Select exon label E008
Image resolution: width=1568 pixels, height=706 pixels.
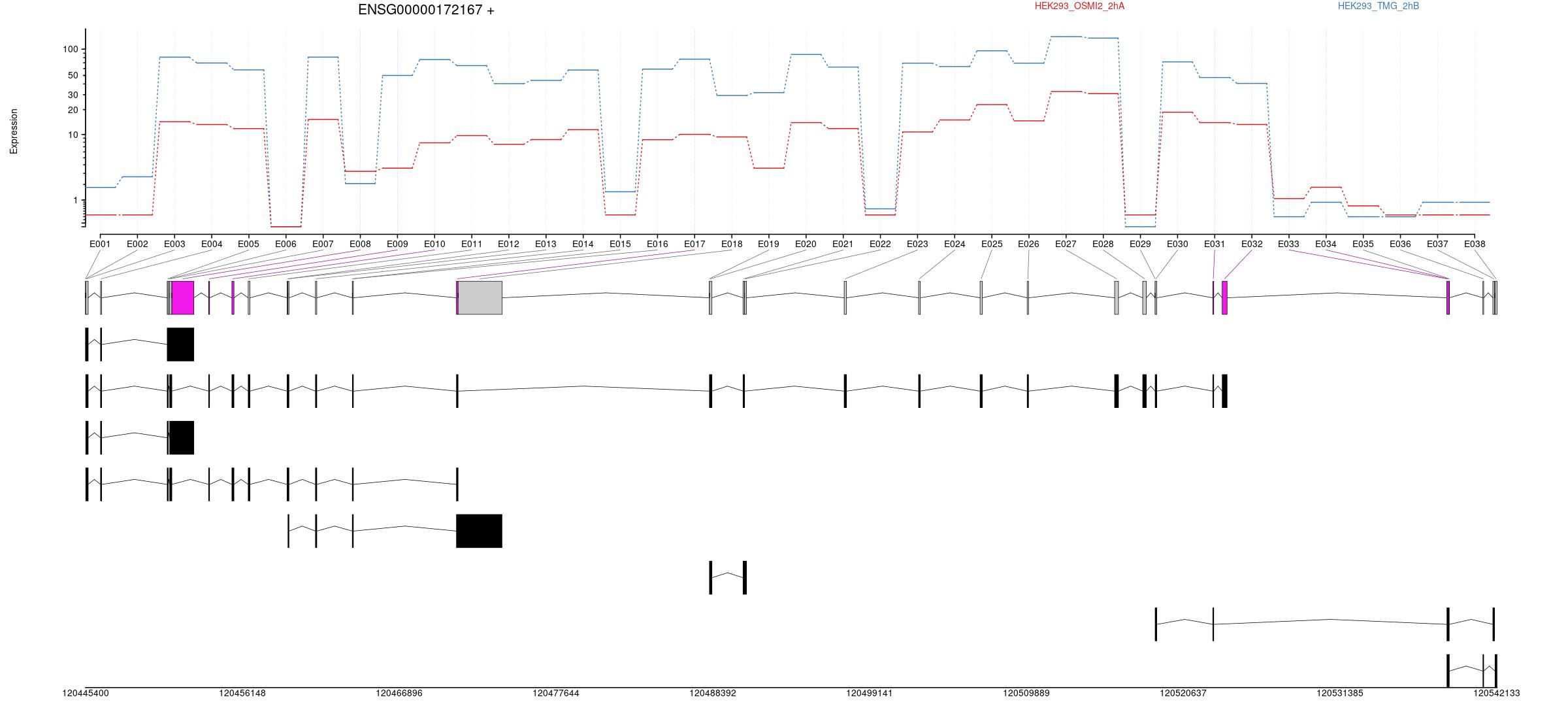(360, 244)
